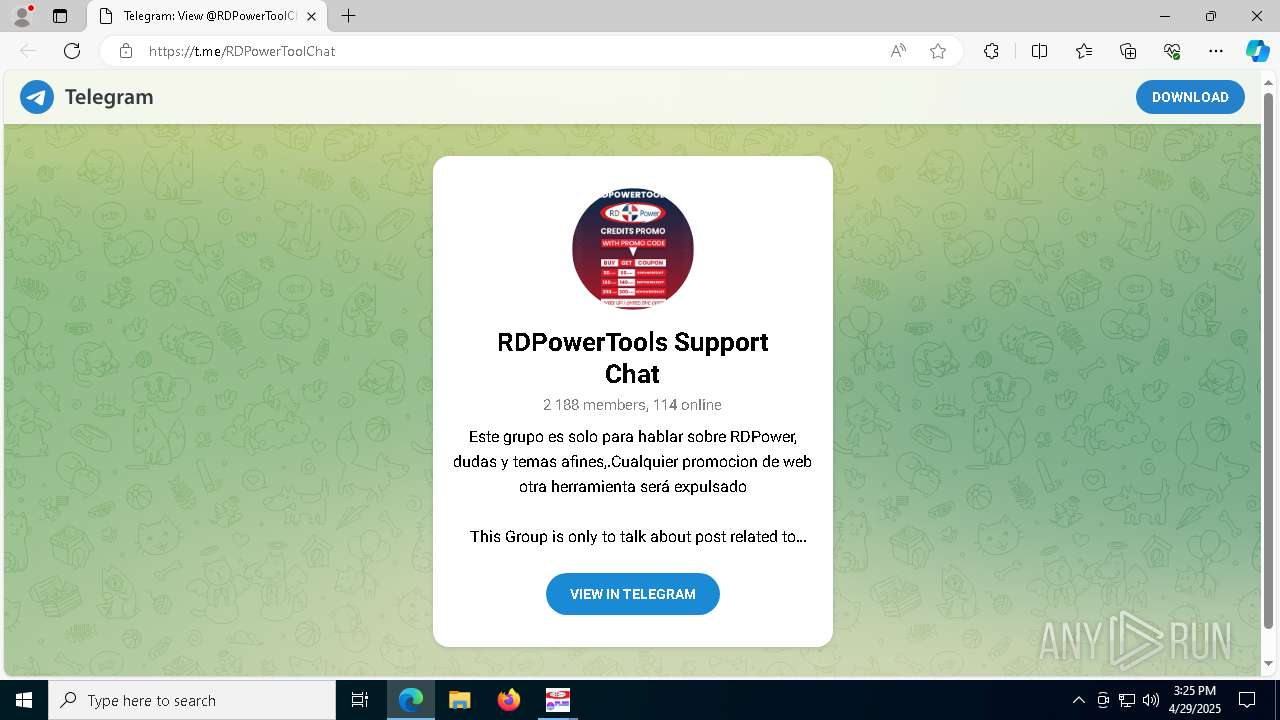Open the tab actions menu icon

(x=60, y=16)
